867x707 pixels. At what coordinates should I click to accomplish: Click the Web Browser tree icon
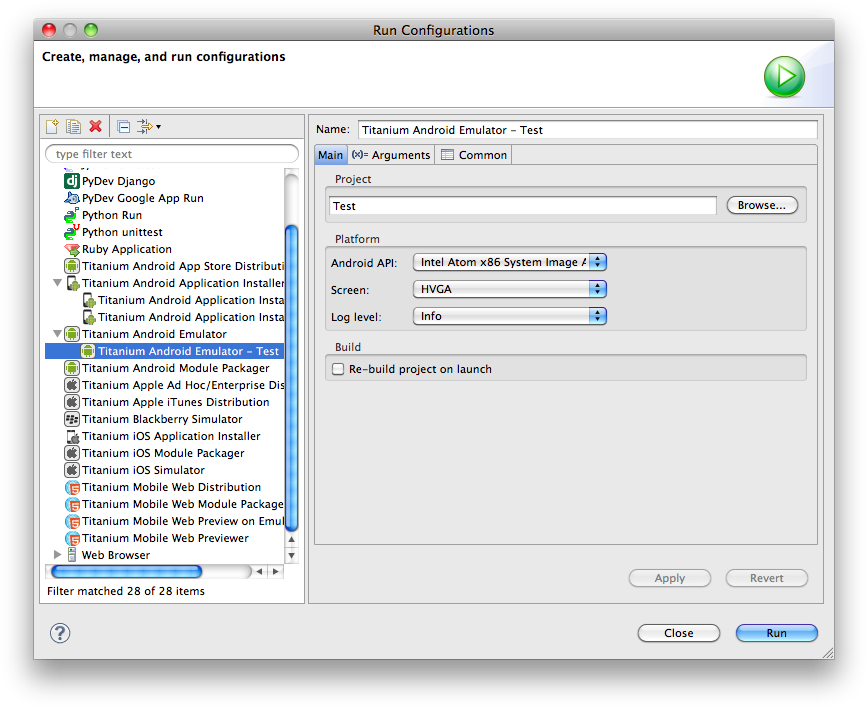click(x=72, y=554)
